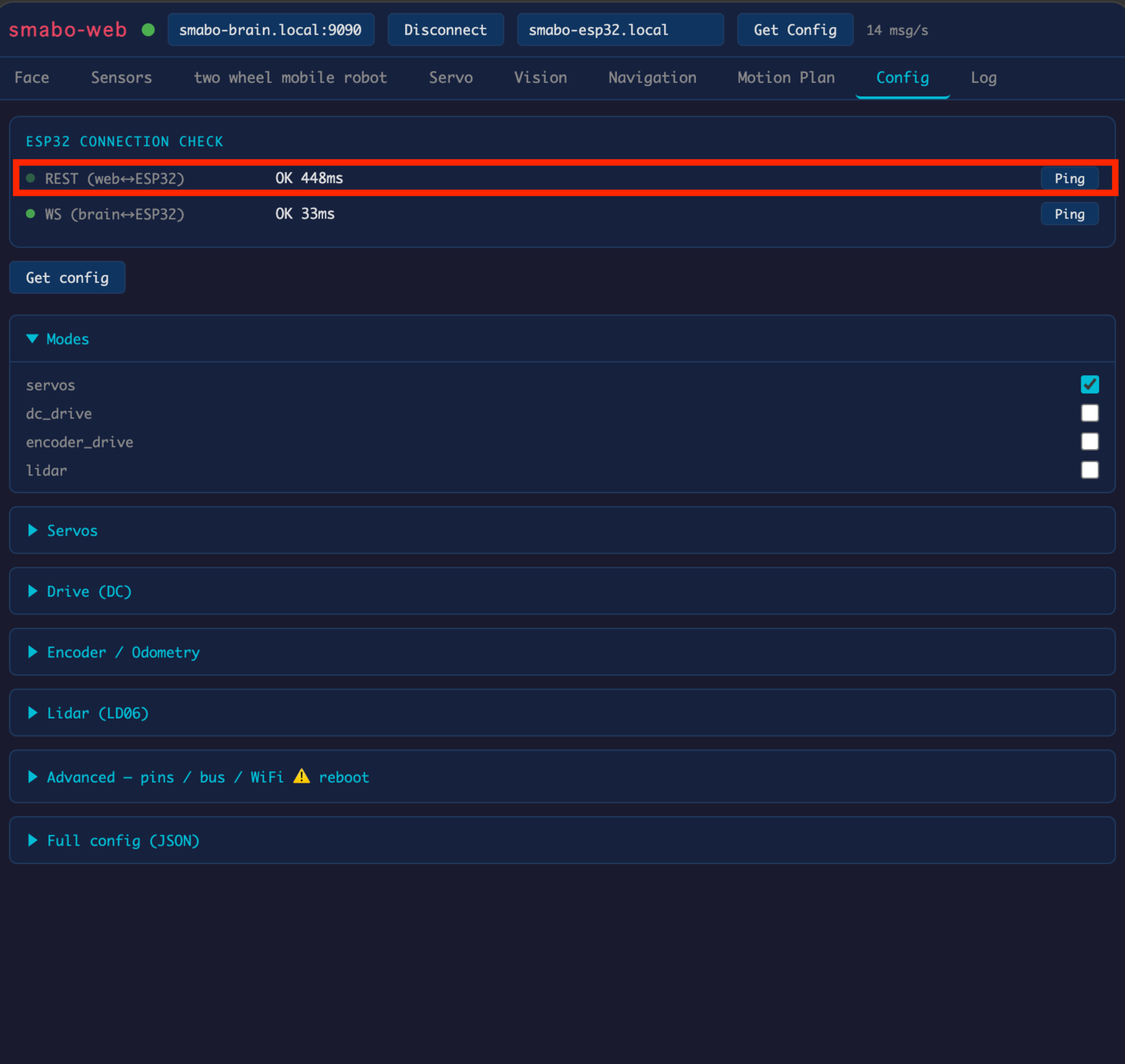
Task: Select the Config tab
Action: (902, 78)
